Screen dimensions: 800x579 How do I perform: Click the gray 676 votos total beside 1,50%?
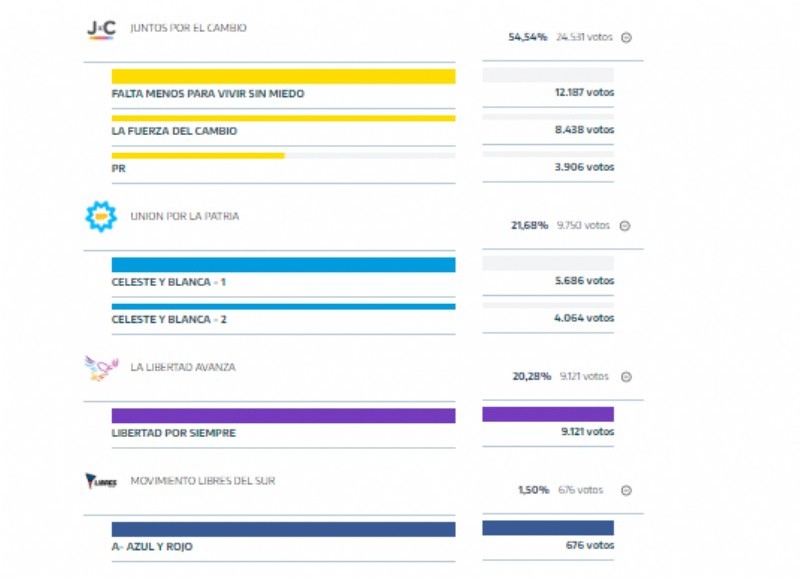coord(581,490)
